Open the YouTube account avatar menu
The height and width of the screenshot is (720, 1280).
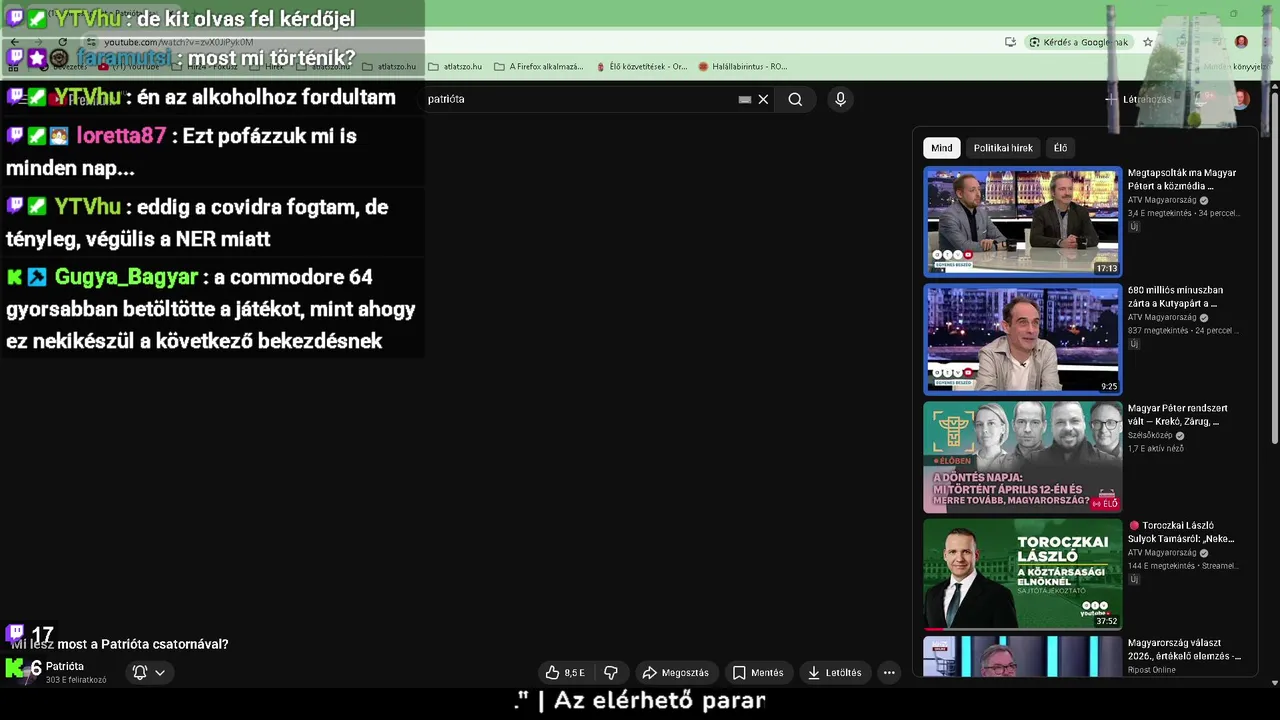tap(1241, 99)
